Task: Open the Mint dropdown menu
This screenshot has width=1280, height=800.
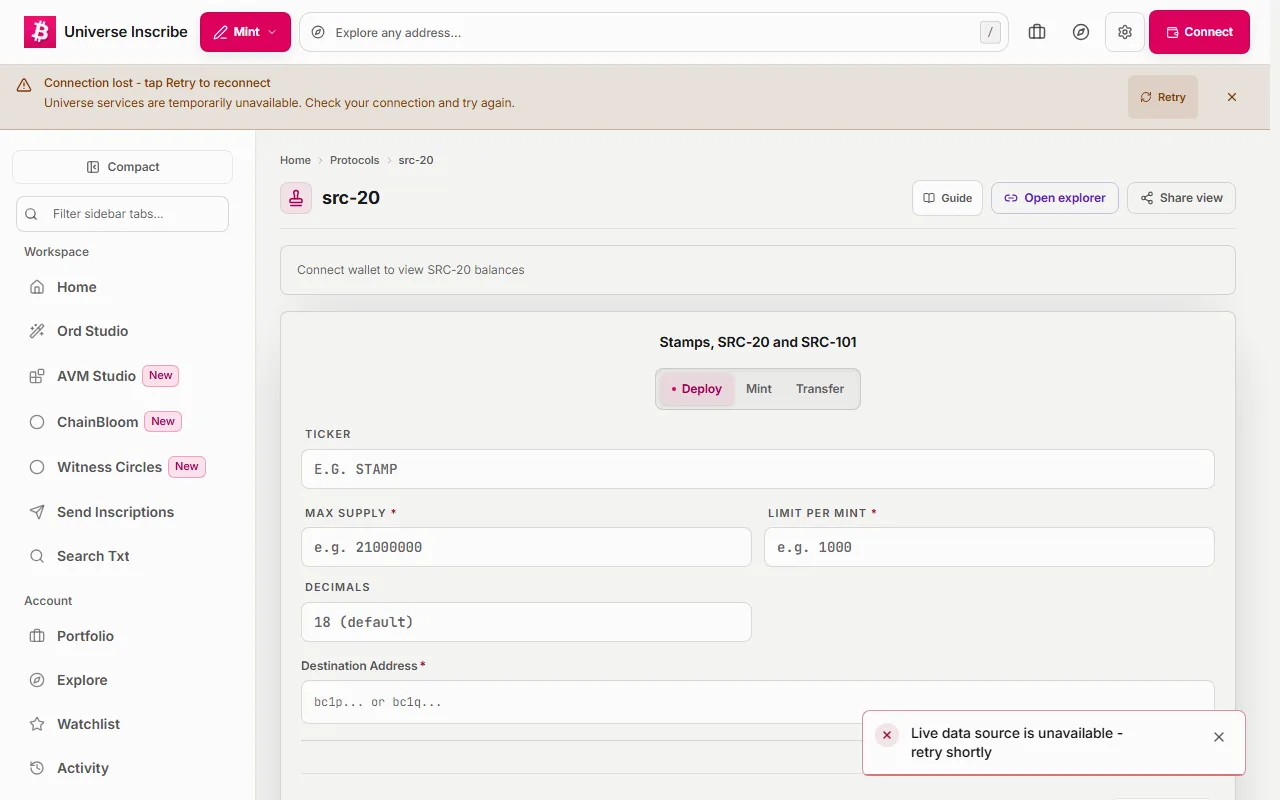Action: coord(245,32)
